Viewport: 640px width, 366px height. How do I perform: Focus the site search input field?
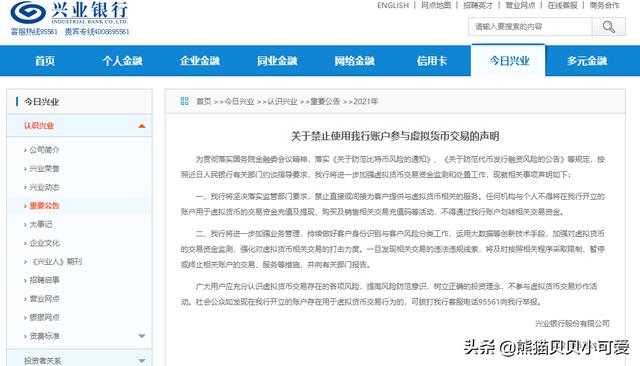[x=530, y=27]
